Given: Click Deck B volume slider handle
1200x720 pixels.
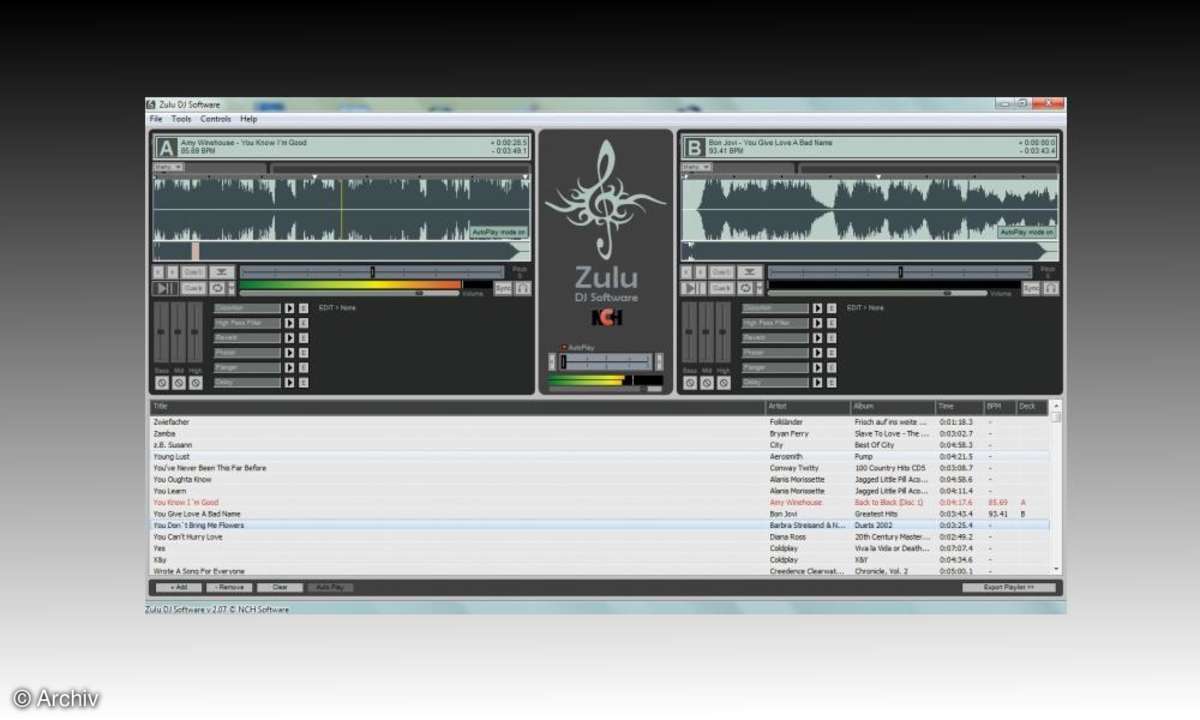Looking at the screenshot, I should pos(947,293).
